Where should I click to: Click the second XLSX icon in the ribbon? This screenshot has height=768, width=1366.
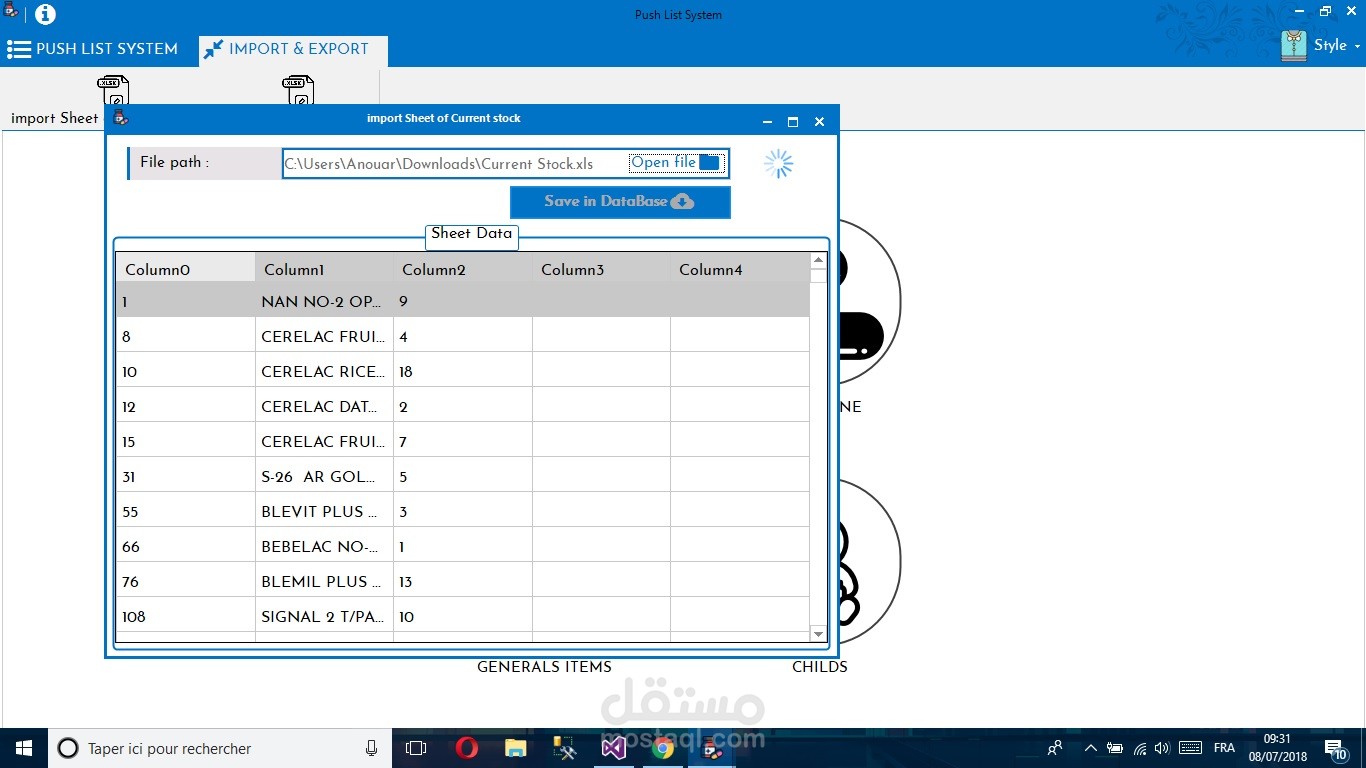[298, 91]
